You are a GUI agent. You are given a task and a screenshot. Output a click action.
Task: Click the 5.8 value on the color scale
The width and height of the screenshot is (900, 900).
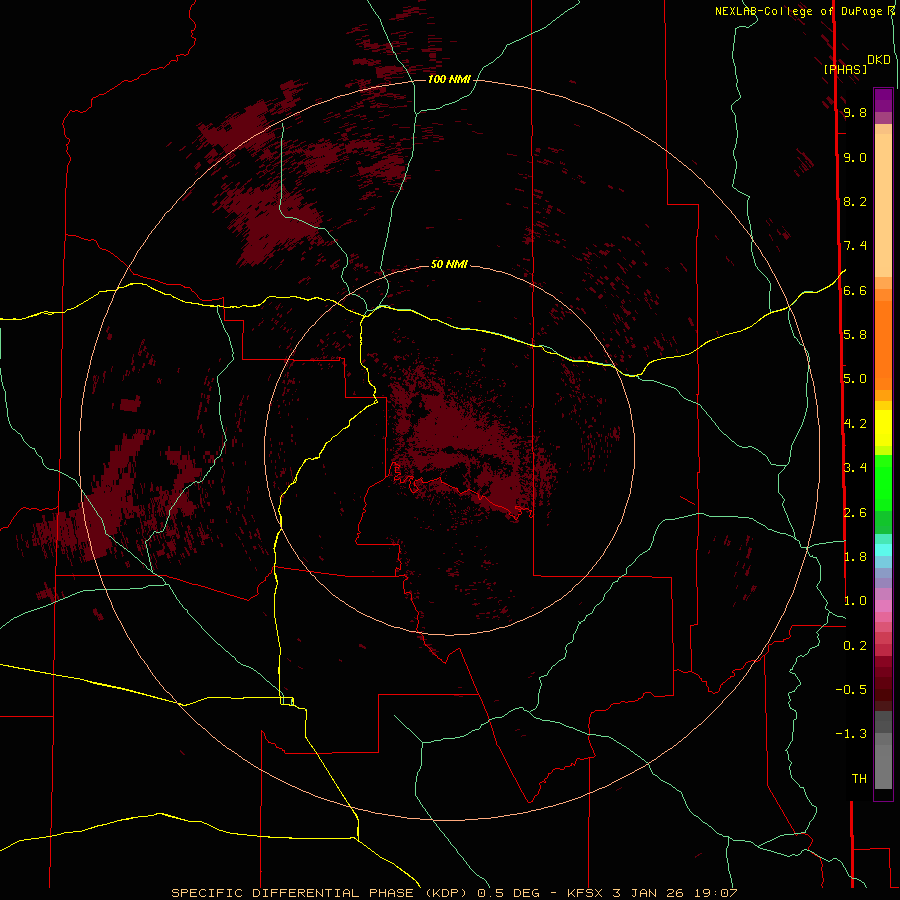[855, 335]
